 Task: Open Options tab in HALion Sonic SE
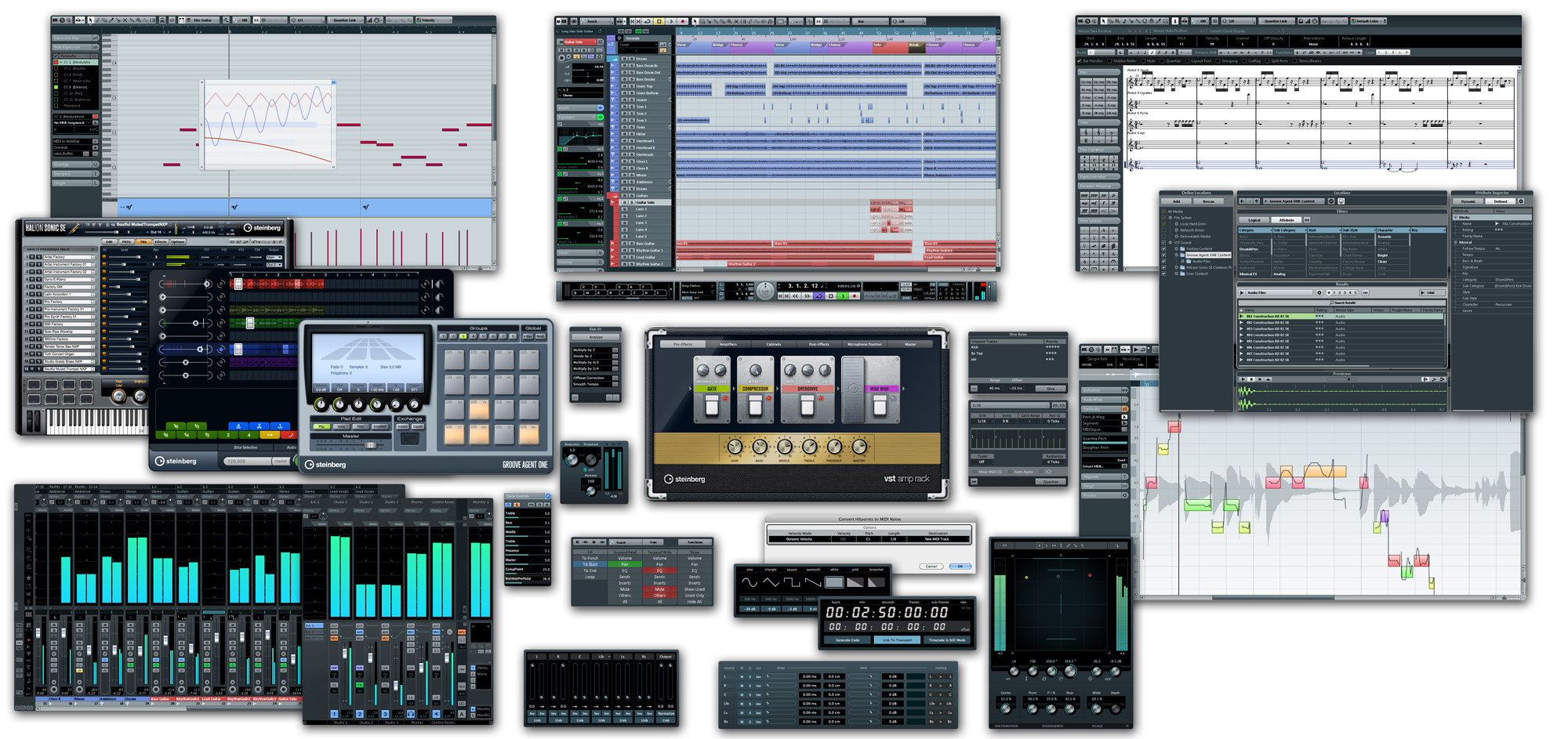[178, 241]
